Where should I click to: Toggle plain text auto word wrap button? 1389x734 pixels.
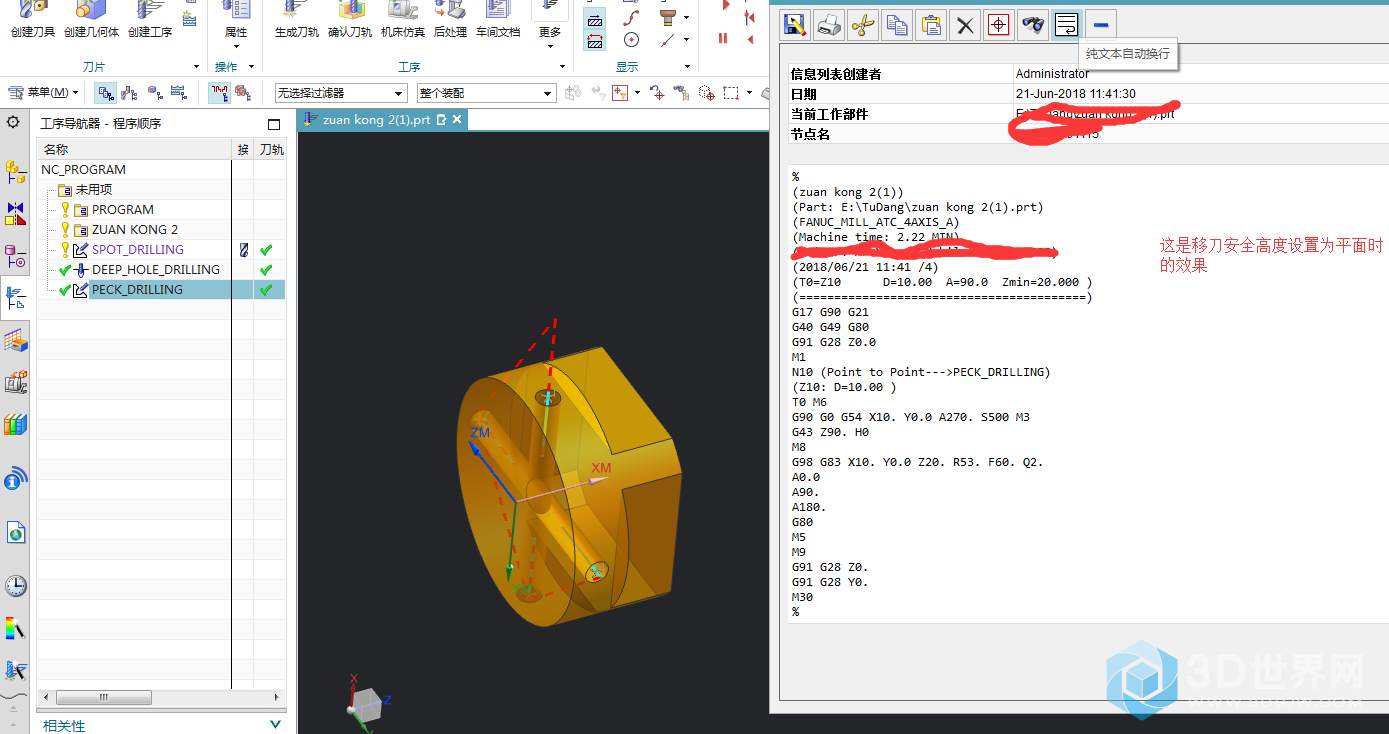coord(1066,25)
